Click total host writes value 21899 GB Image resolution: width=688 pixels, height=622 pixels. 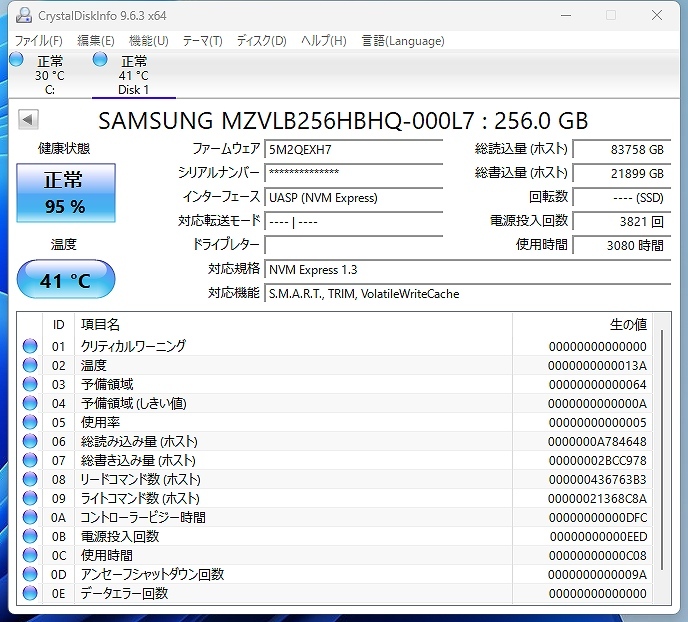(x=622, y=174)
